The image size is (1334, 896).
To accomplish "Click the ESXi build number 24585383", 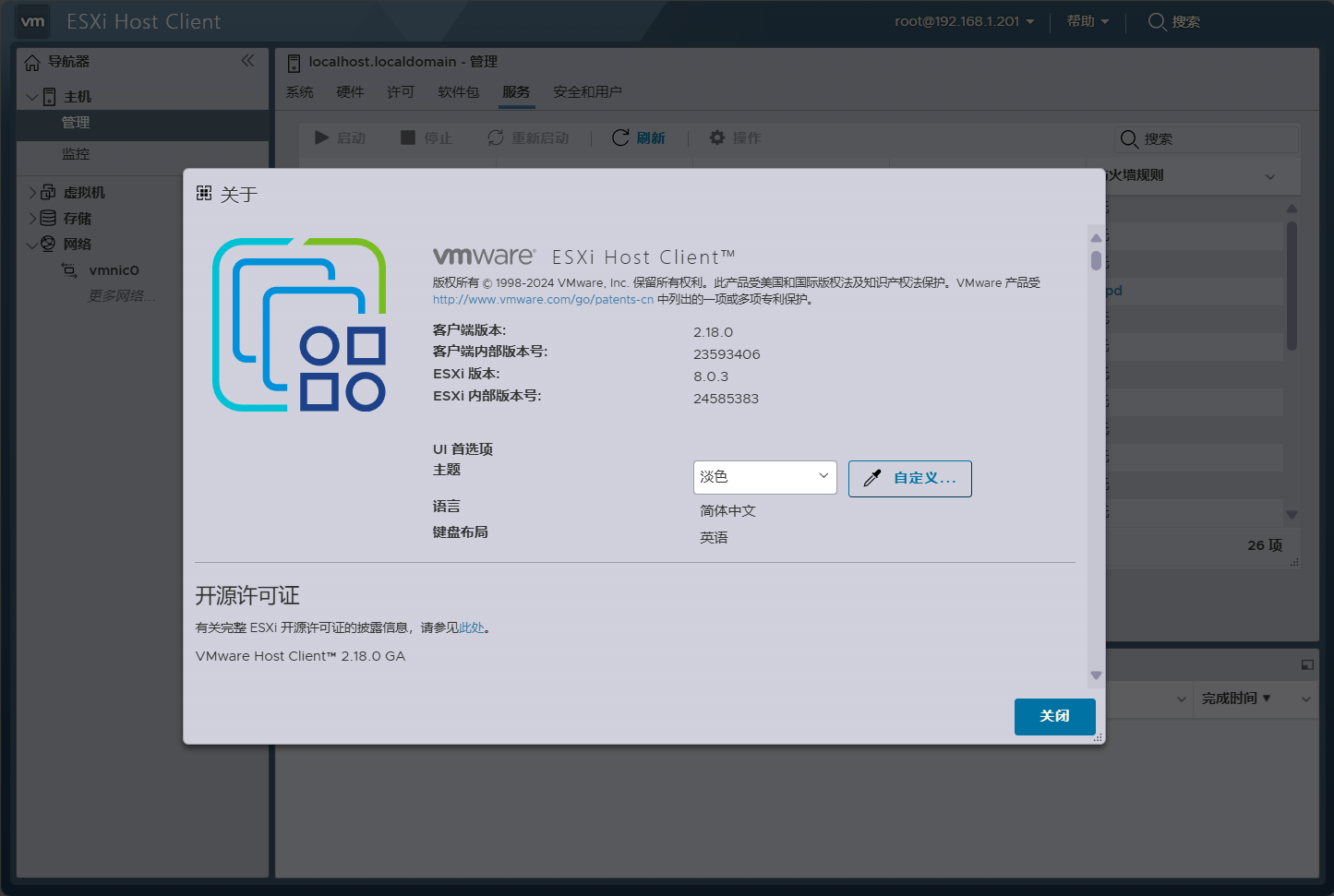I will click(x=726, y=399).
